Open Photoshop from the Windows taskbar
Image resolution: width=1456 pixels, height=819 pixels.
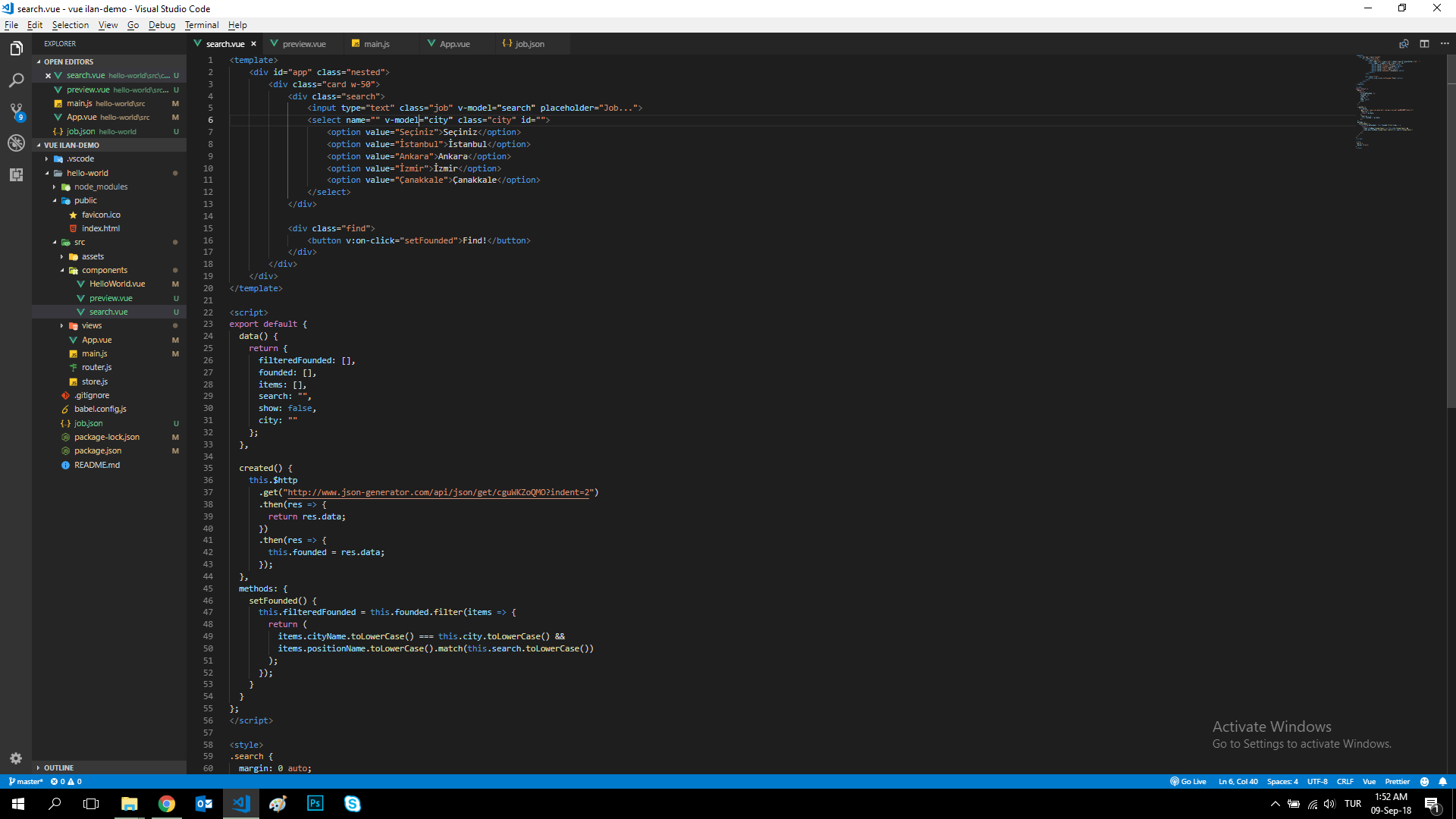pyautogui.click(x=315, y=804)
